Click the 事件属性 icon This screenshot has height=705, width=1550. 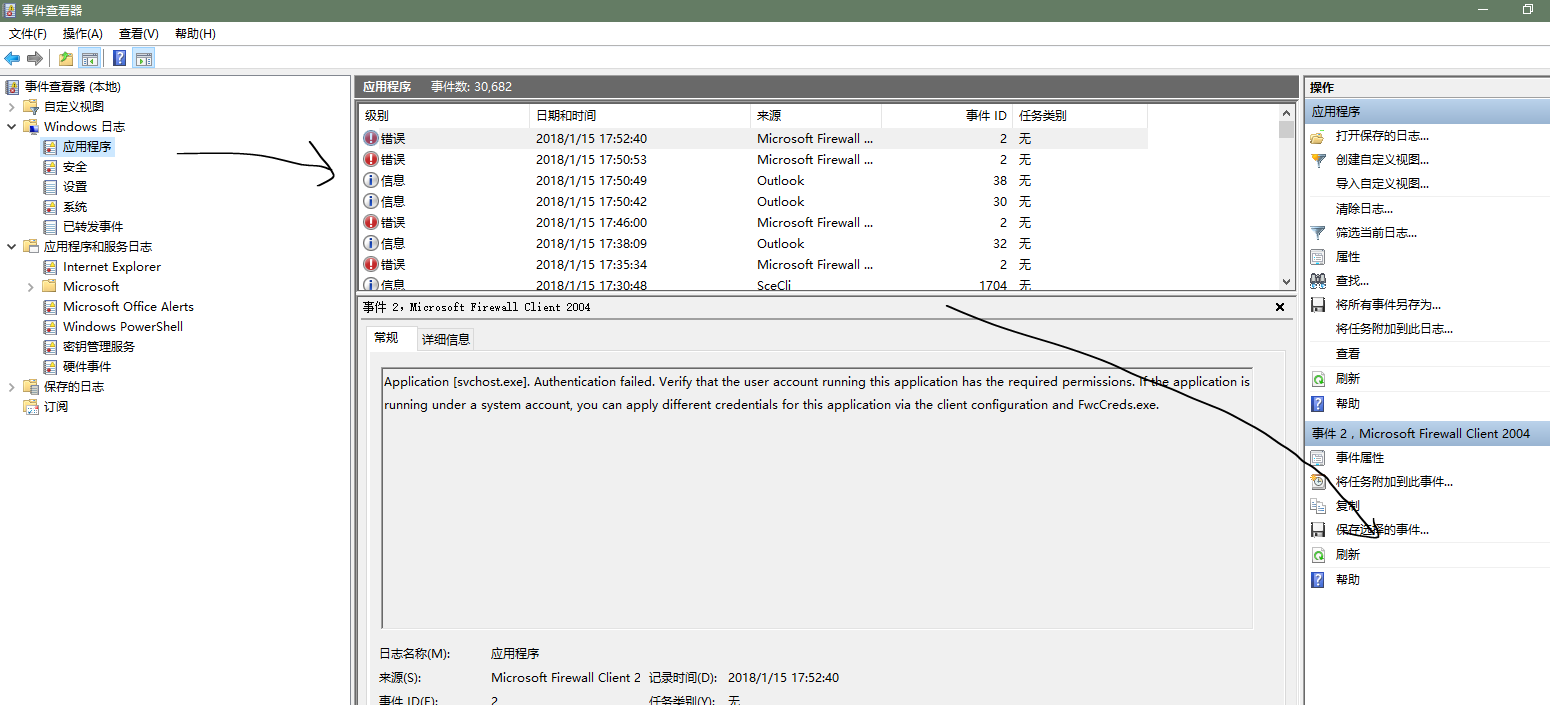(x=1318, y=458)
